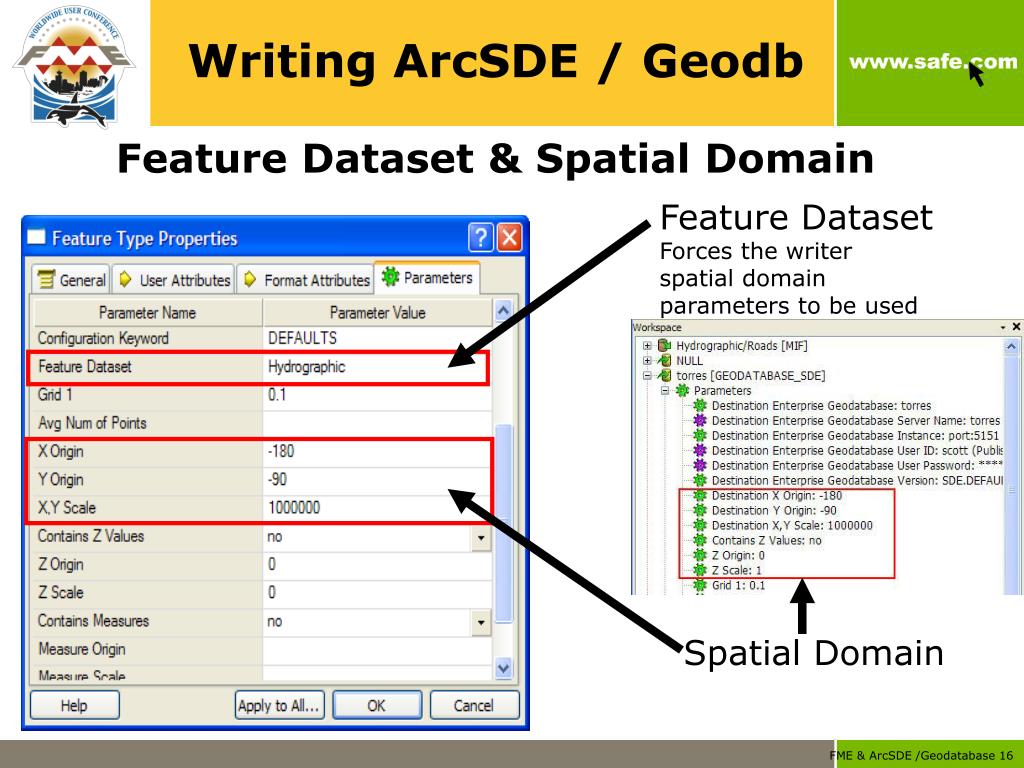The width and height of the screenshot is (1024, 768).
Task: Click the User Attributes tab arrow icon
Action: point(125,280)
